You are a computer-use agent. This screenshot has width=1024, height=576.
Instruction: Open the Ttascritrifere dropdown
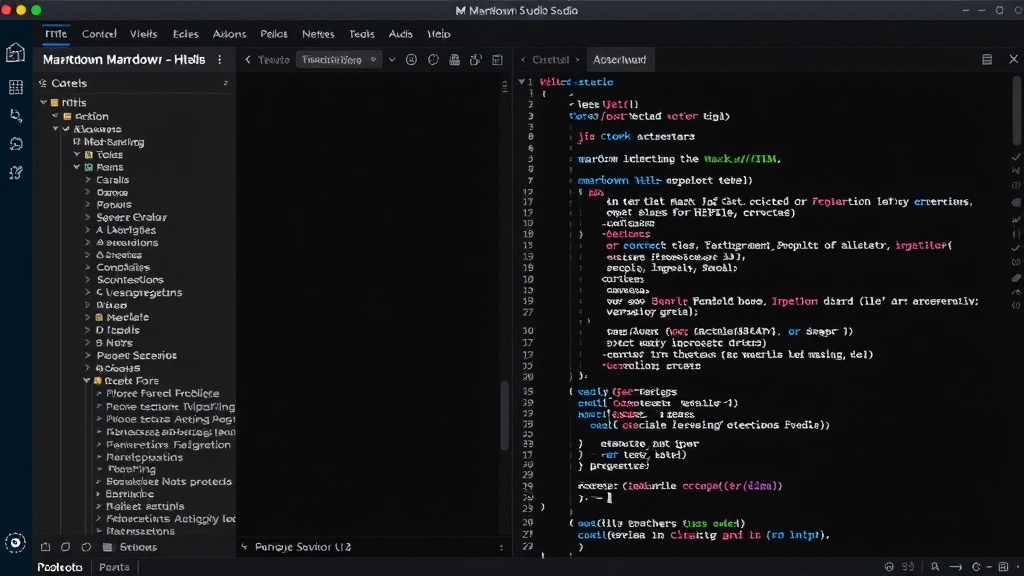tap(338, 59)
